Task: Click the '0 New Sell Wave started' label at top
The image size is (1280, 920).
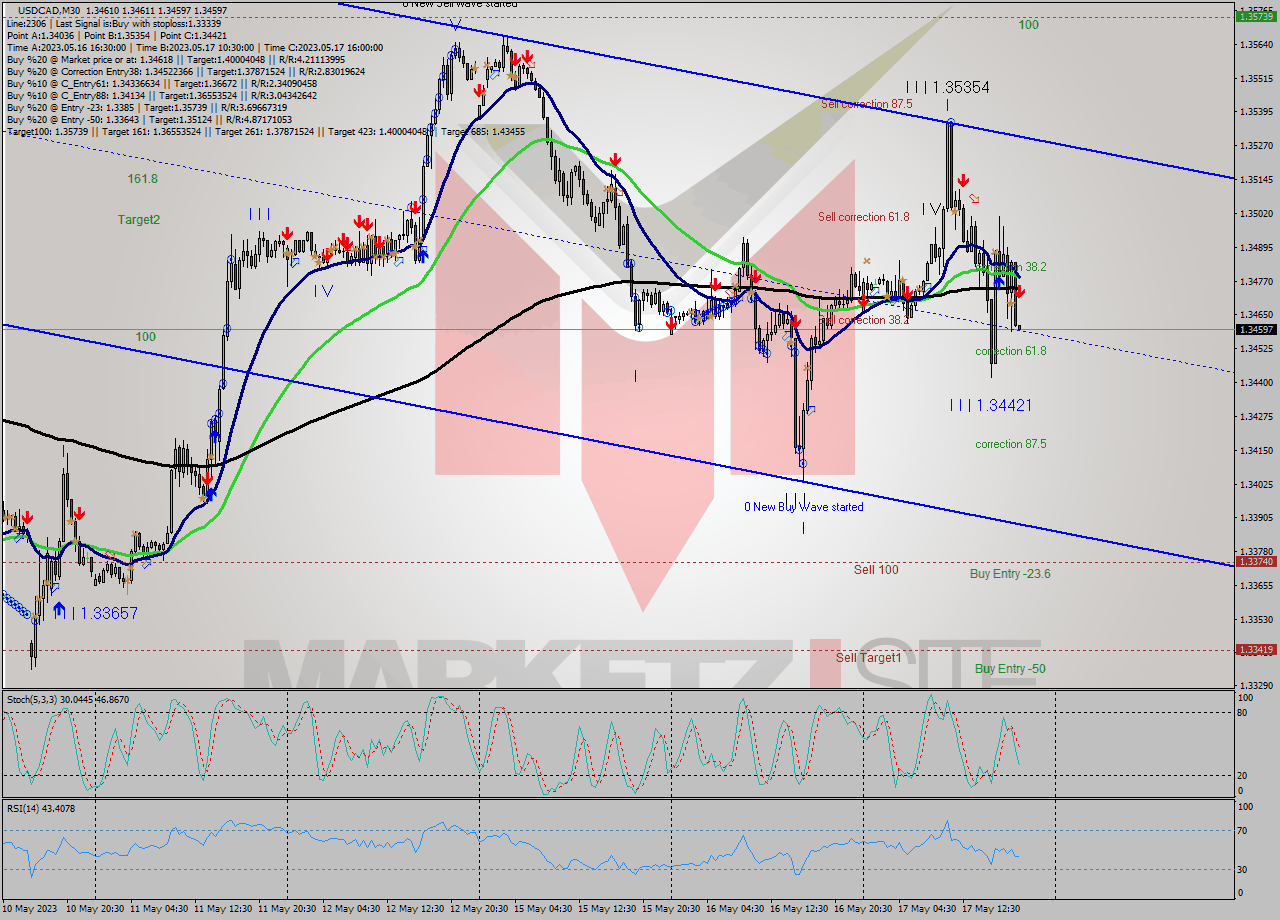Action: [461, 4]
